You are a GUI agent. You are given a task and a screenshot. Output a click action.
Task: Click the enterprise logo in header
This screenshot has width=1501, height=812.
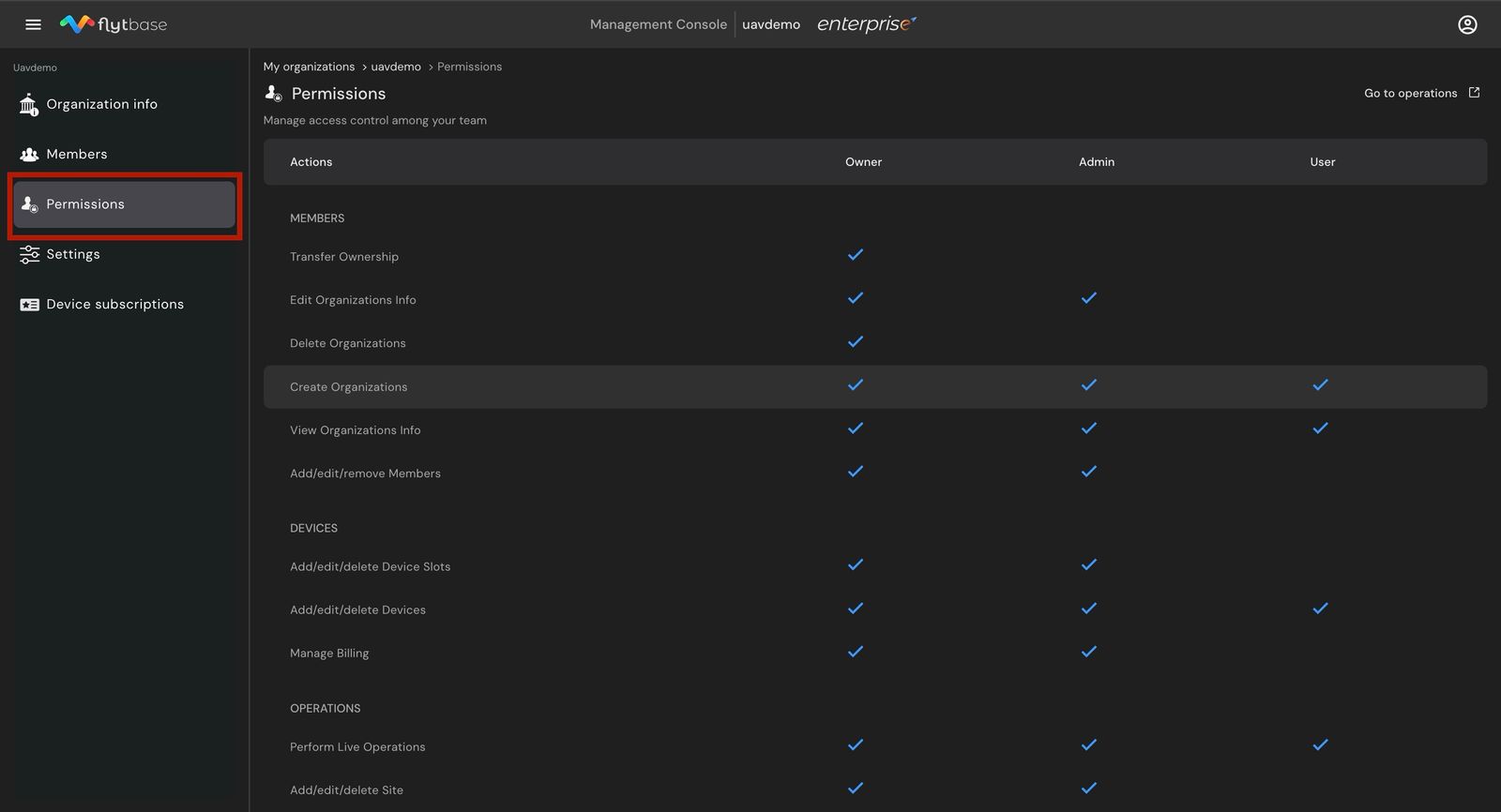point(866,24)
